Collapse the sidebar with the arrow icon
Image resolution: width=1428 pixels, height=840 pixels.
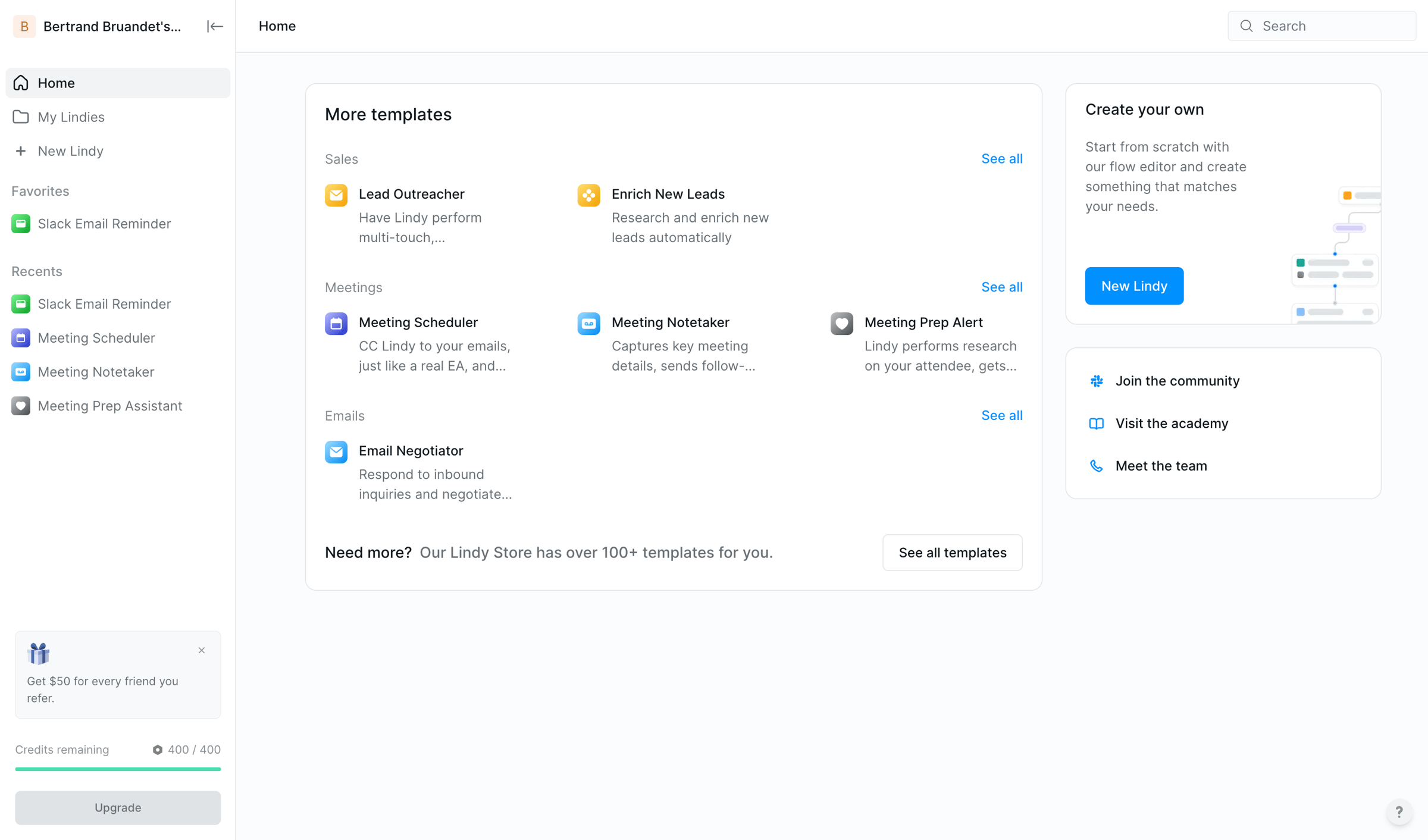click(x=215, y=26)
